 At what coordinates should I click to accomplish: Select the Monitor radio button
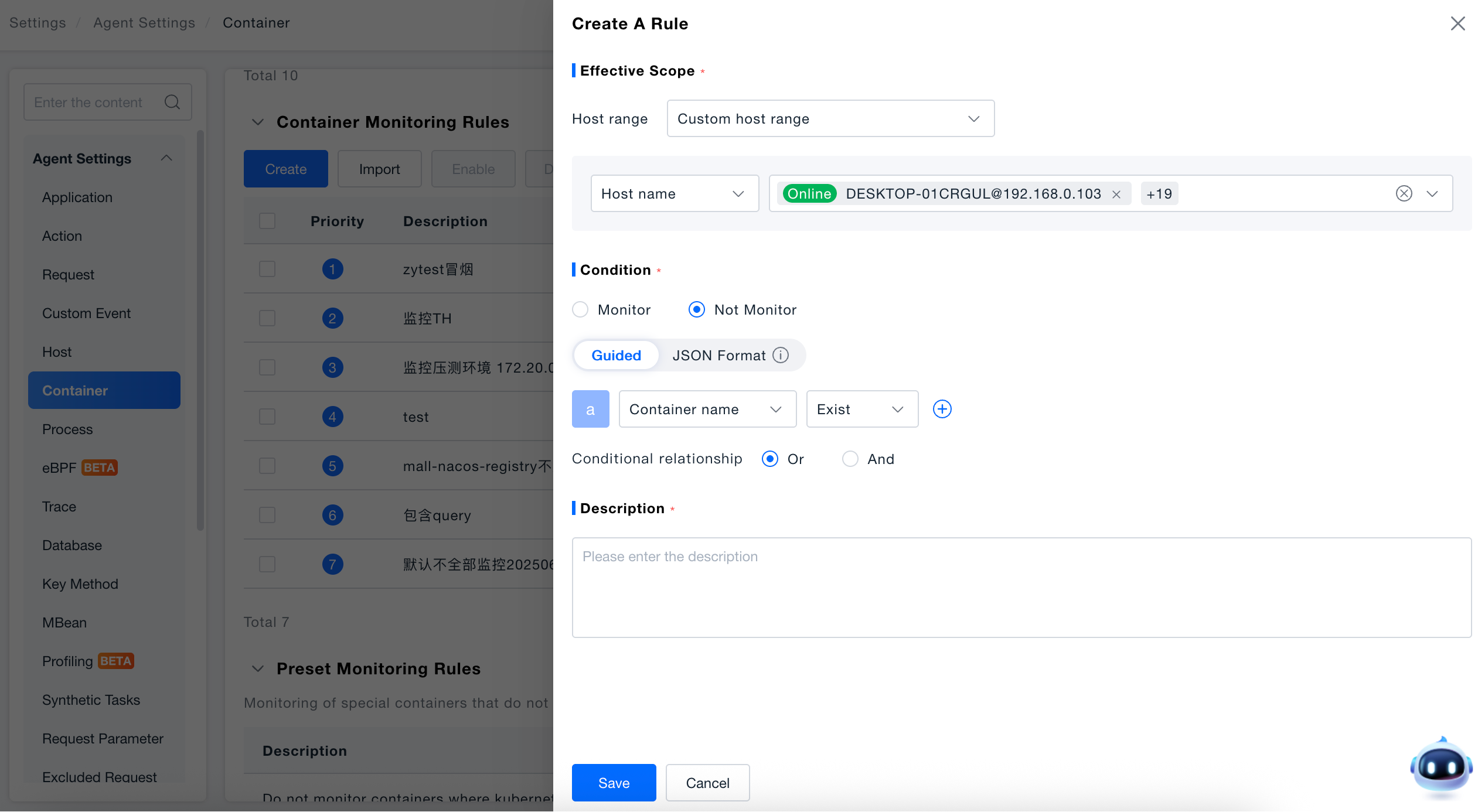(580, 309)
